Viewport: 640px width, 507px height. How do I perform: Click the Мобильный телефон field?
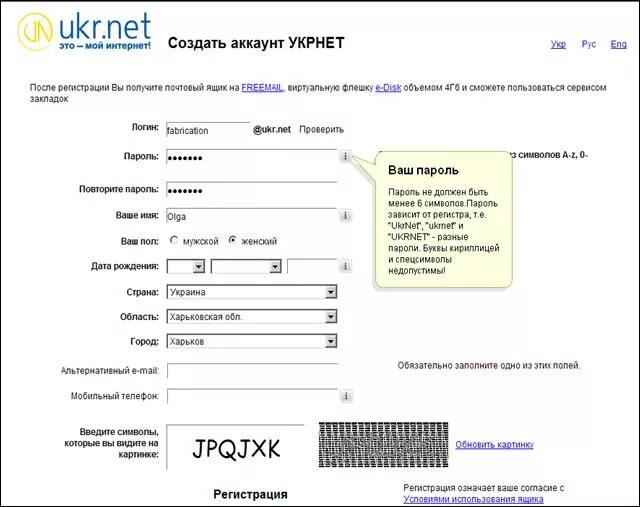[x=252, y=396]
